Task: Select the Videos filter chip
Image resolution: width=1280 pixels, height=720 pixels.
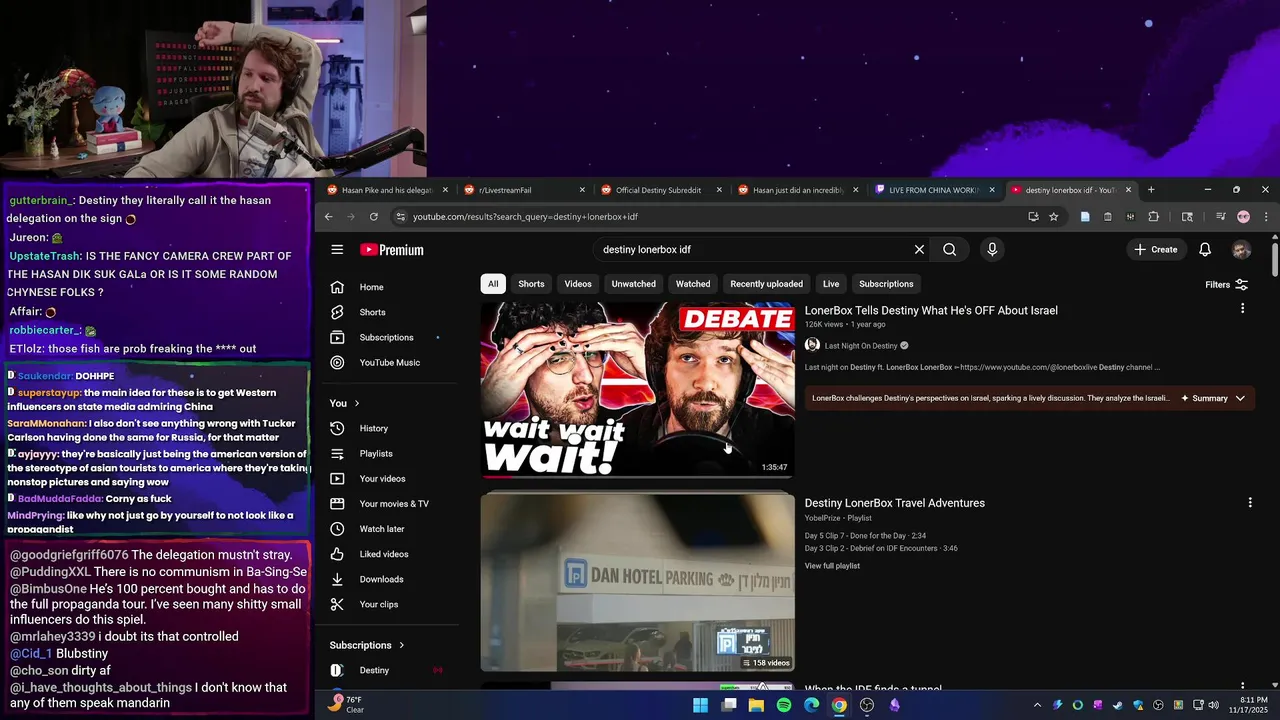Action: click(x=578, y=284)
